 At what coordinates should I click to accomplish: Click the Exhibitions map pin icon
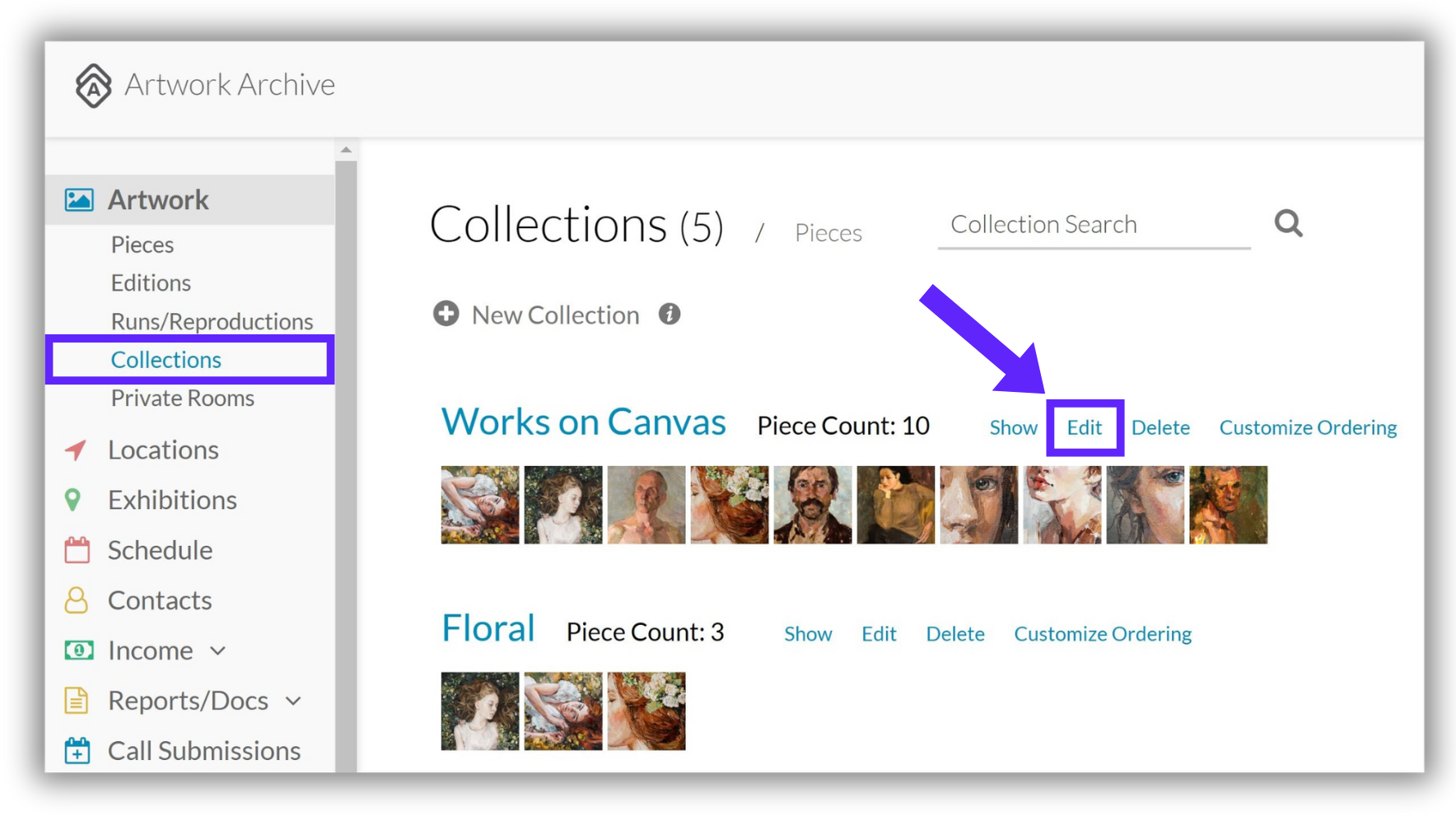pos(73,500)
